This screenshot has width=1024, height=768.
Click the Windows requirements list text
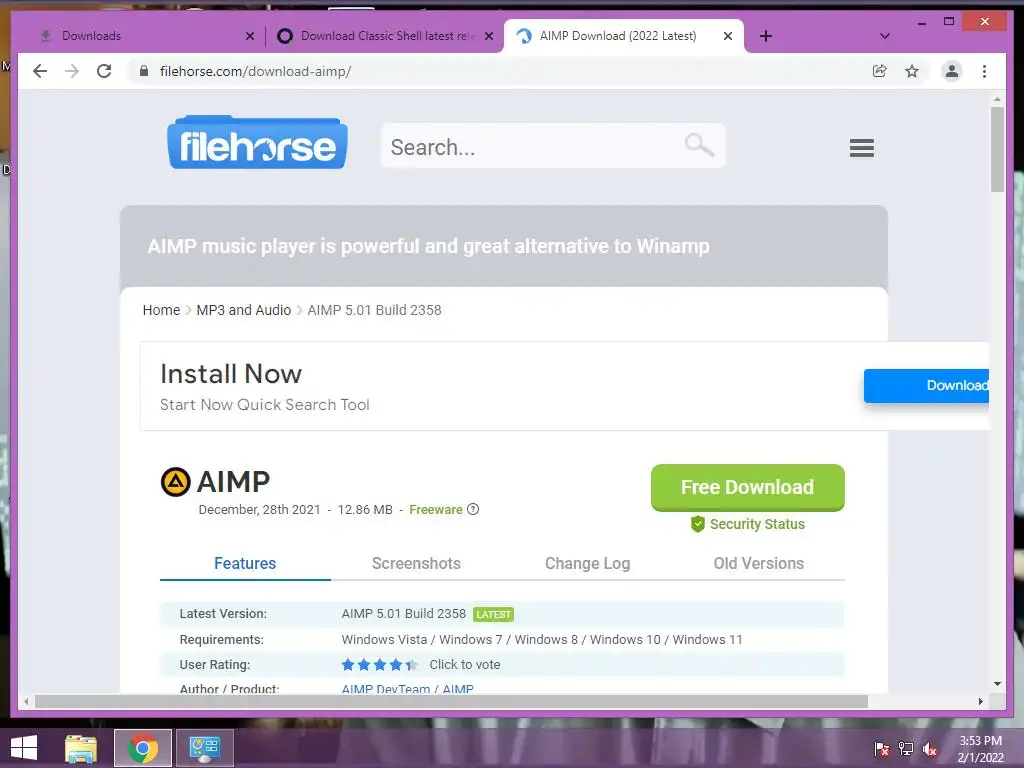click(x=542, y=639)
